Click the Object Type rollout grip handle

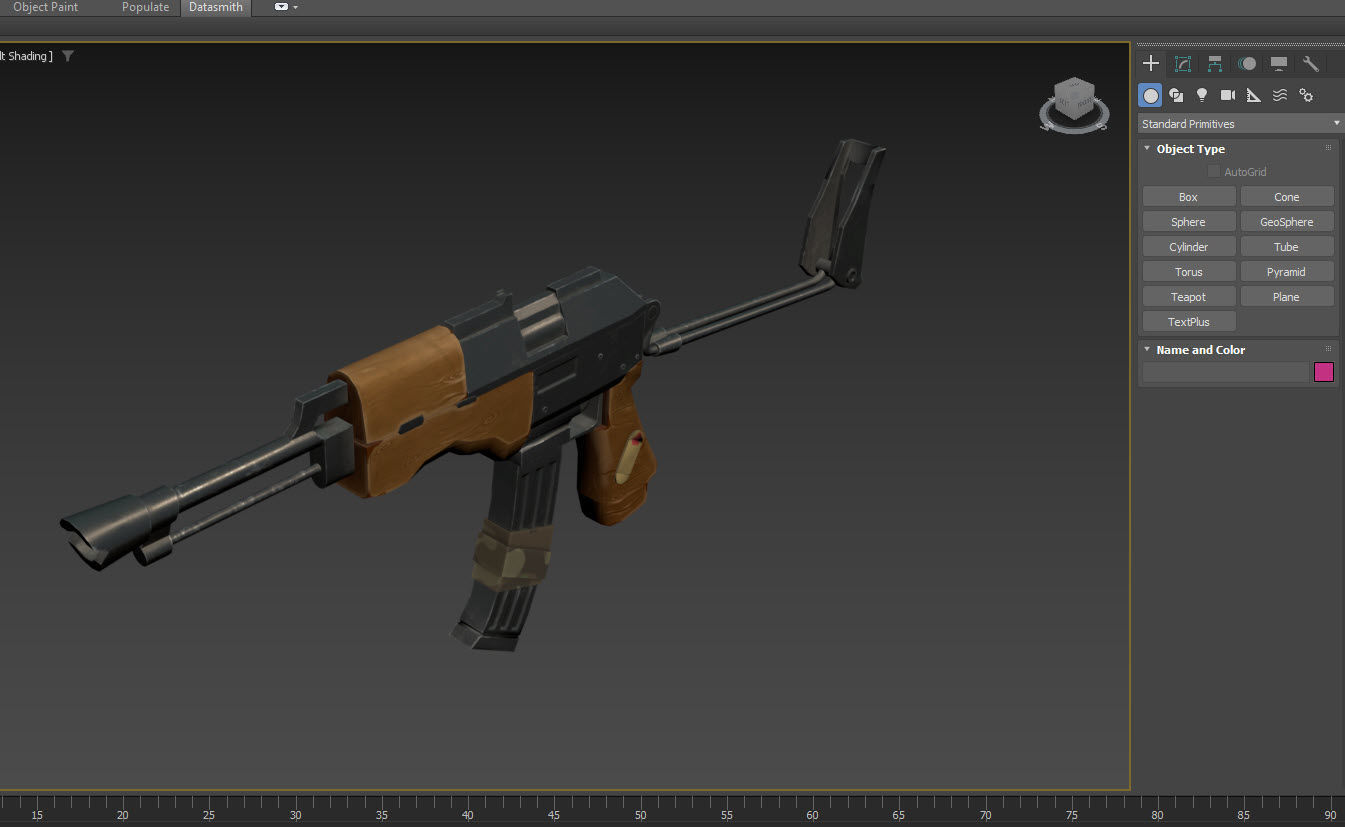pos(1328,148)
